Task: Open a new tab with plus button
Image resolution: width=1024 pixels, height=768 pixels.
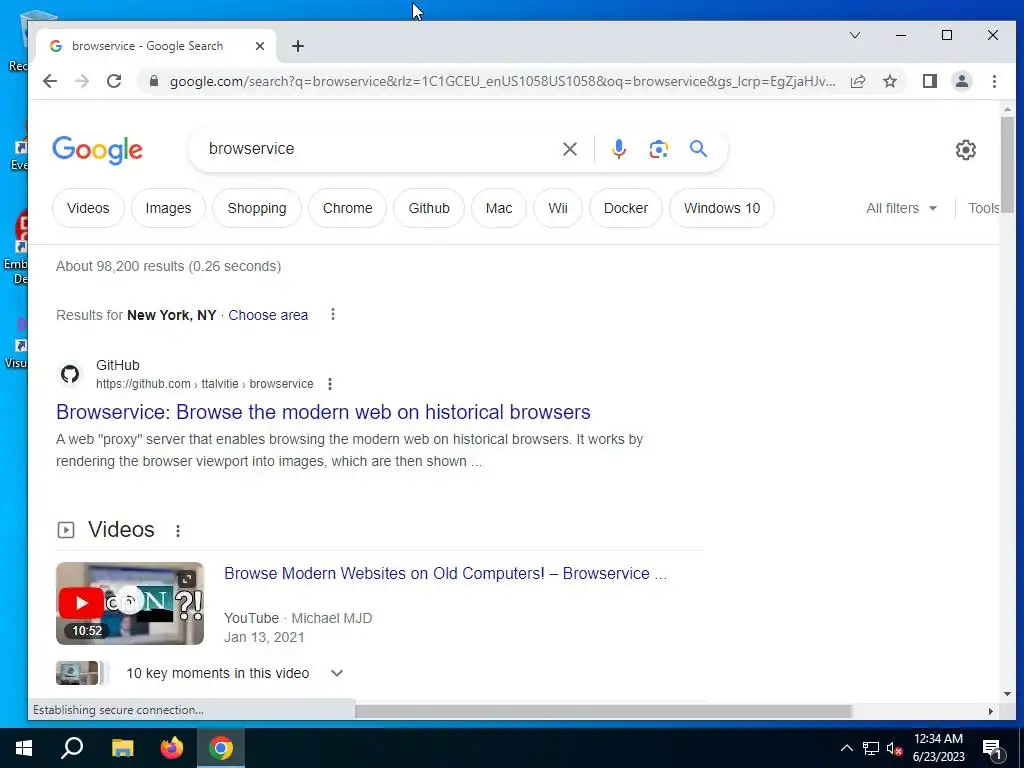Action: coord(298,46)
